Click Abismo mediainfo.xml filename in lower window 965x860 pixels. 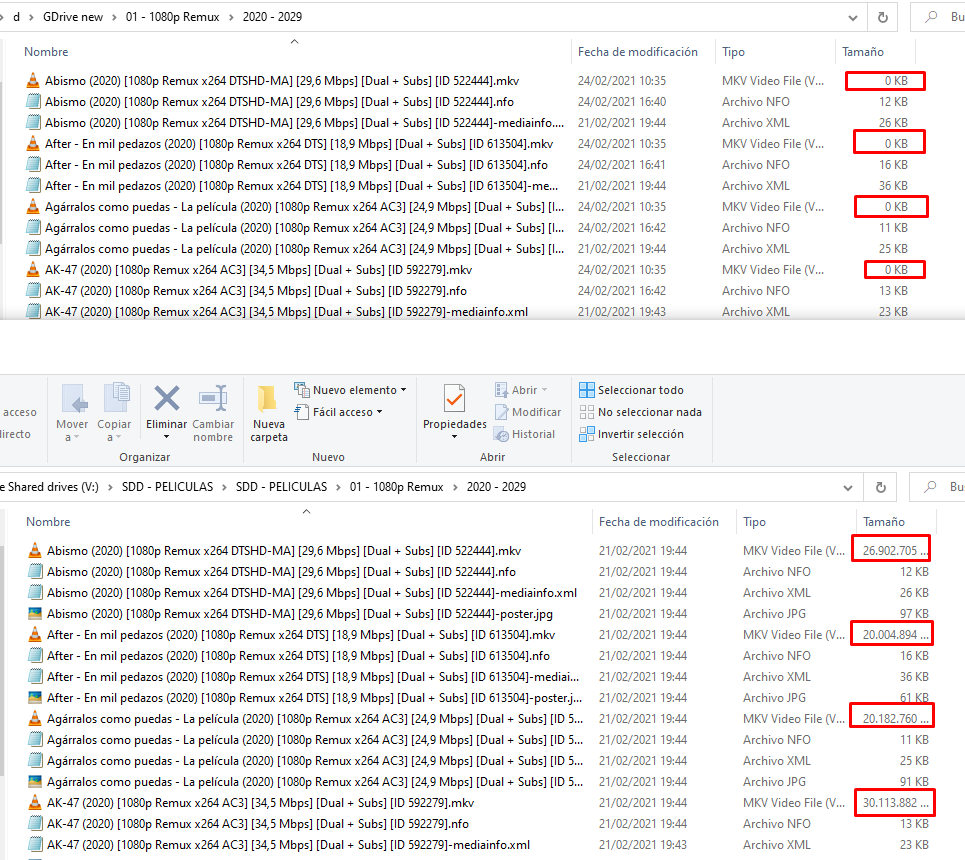(312, 593)
